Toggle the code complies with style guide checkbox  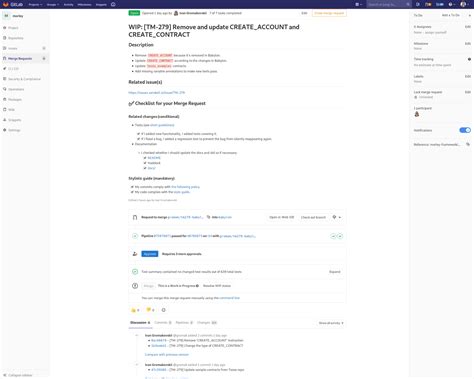132,192
